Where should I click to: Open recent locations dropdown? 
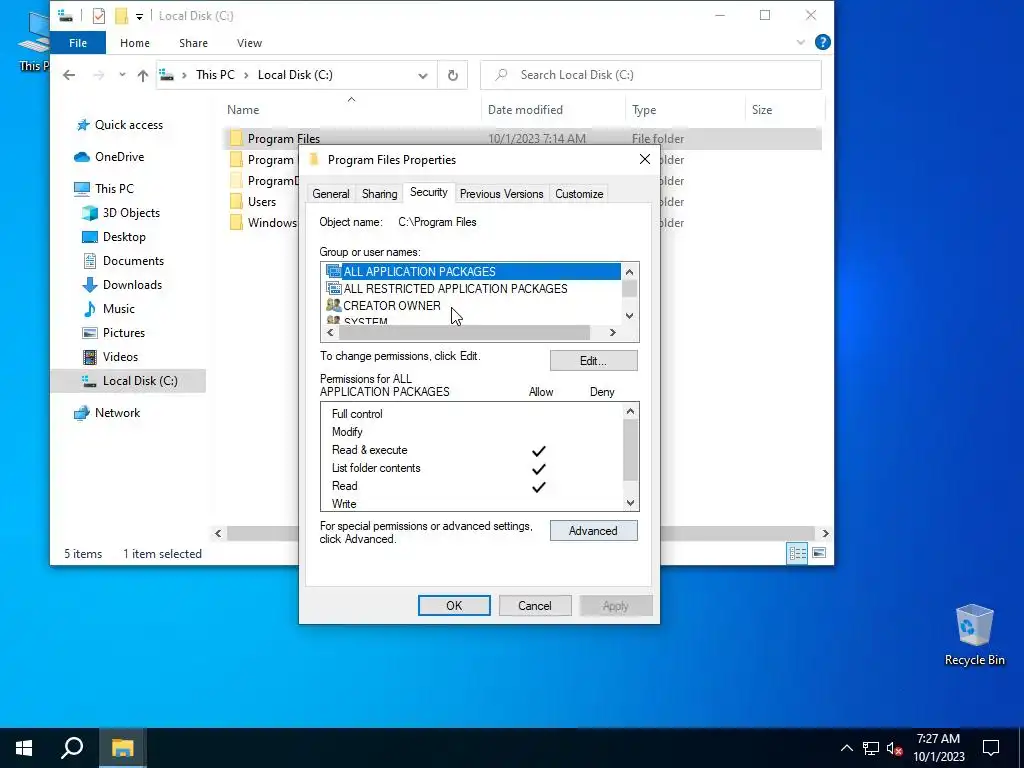122,75
